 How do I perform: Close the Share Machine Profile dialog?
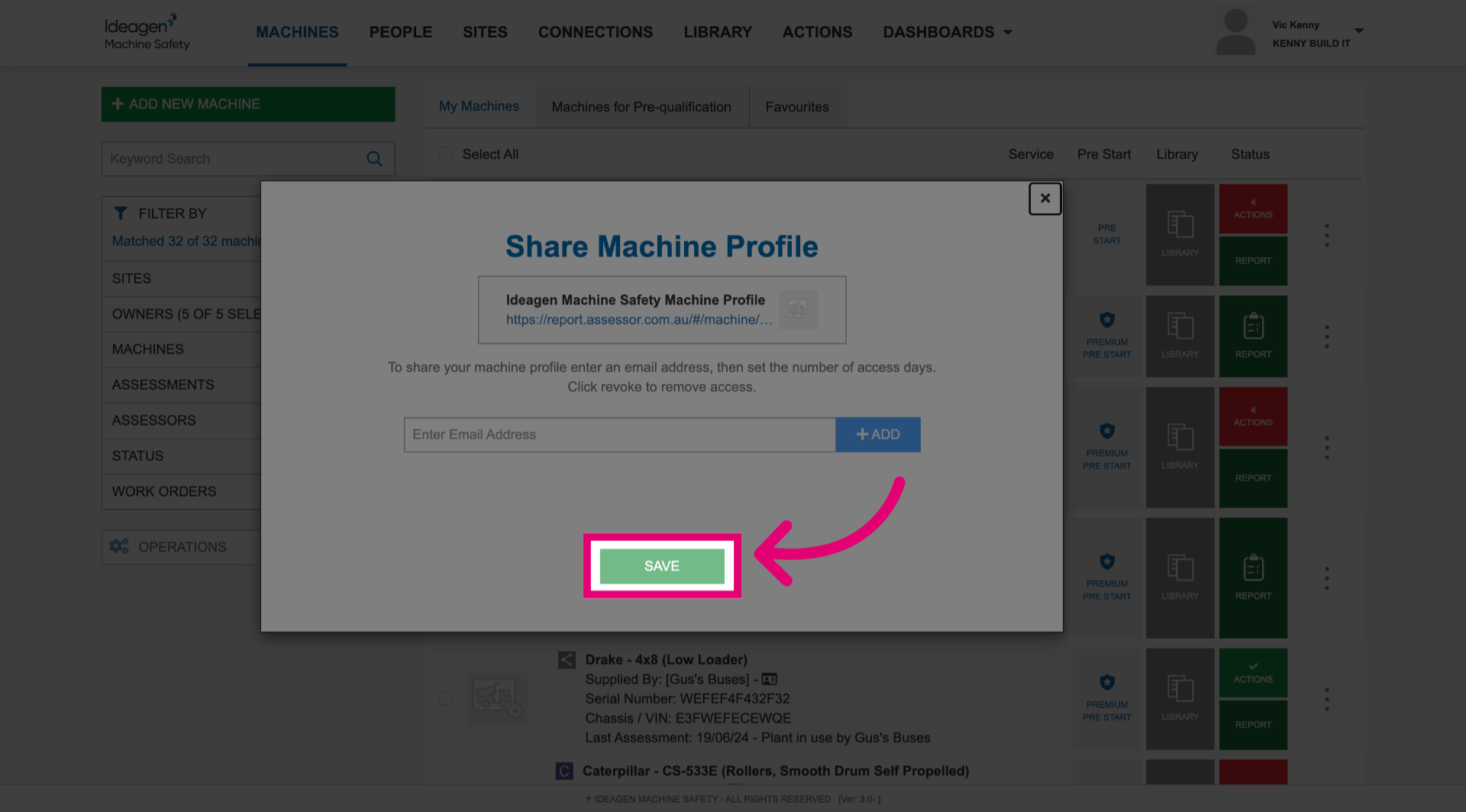1045,198
